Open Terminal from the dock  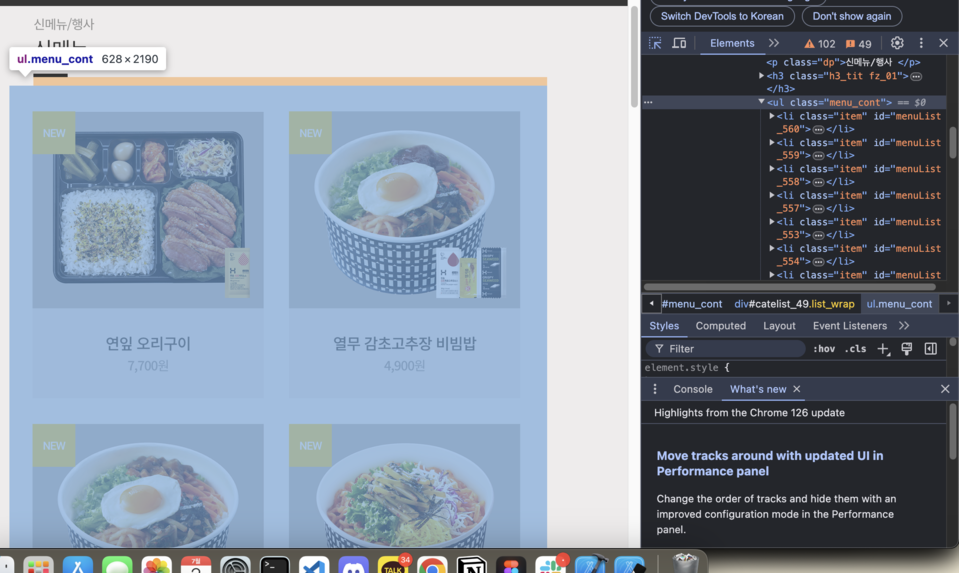click(x=275, y=566)
